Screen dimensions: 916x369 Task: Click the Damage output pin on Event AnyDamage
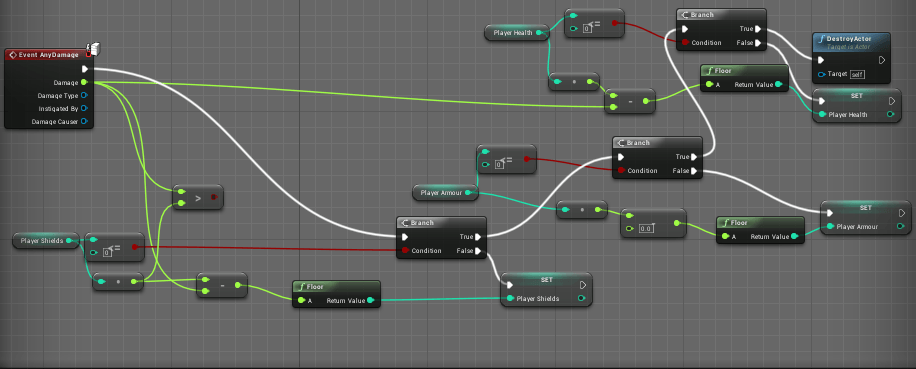pos(84,82)
